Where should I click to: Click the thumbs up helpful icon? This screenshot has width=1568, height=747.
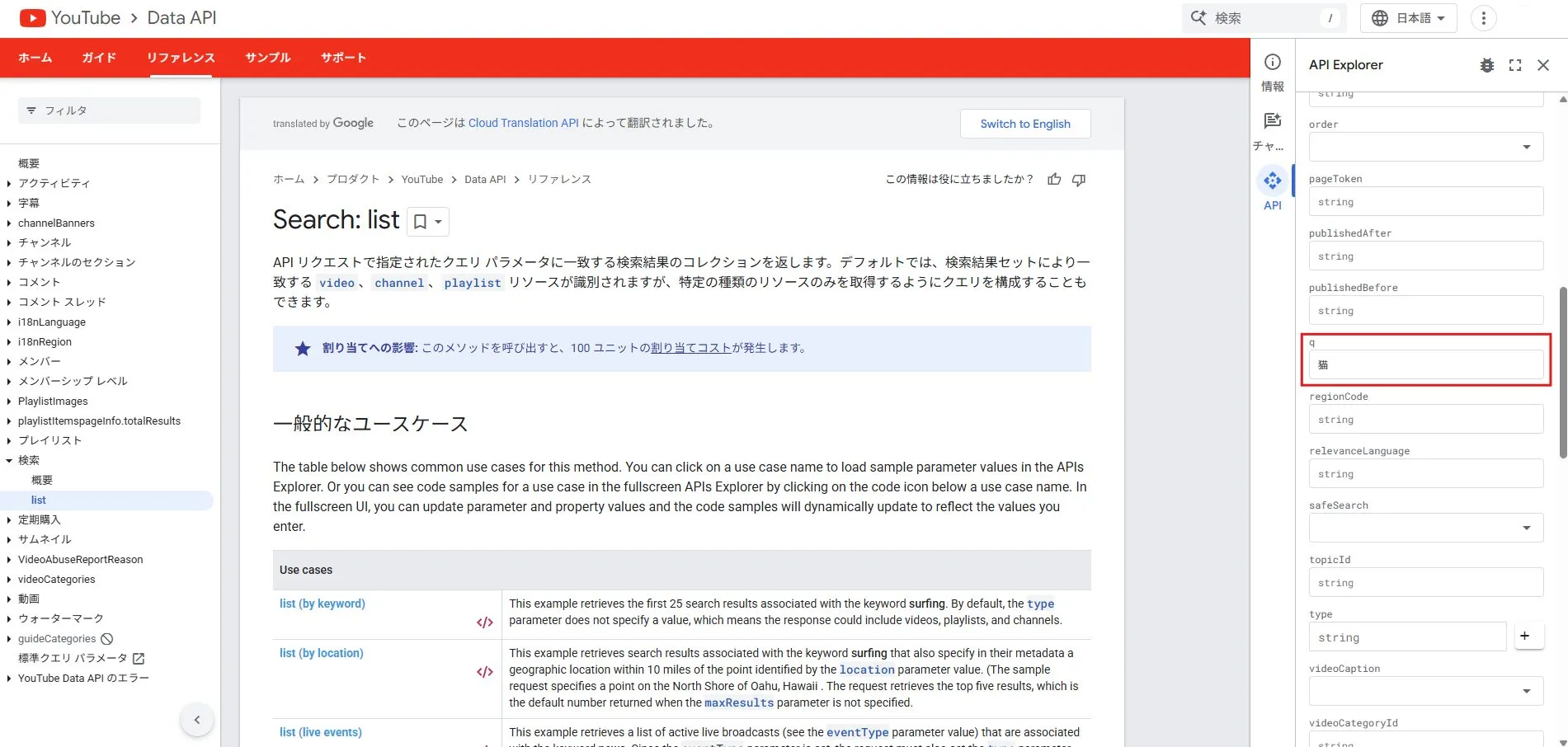[x=1054, y=179]
